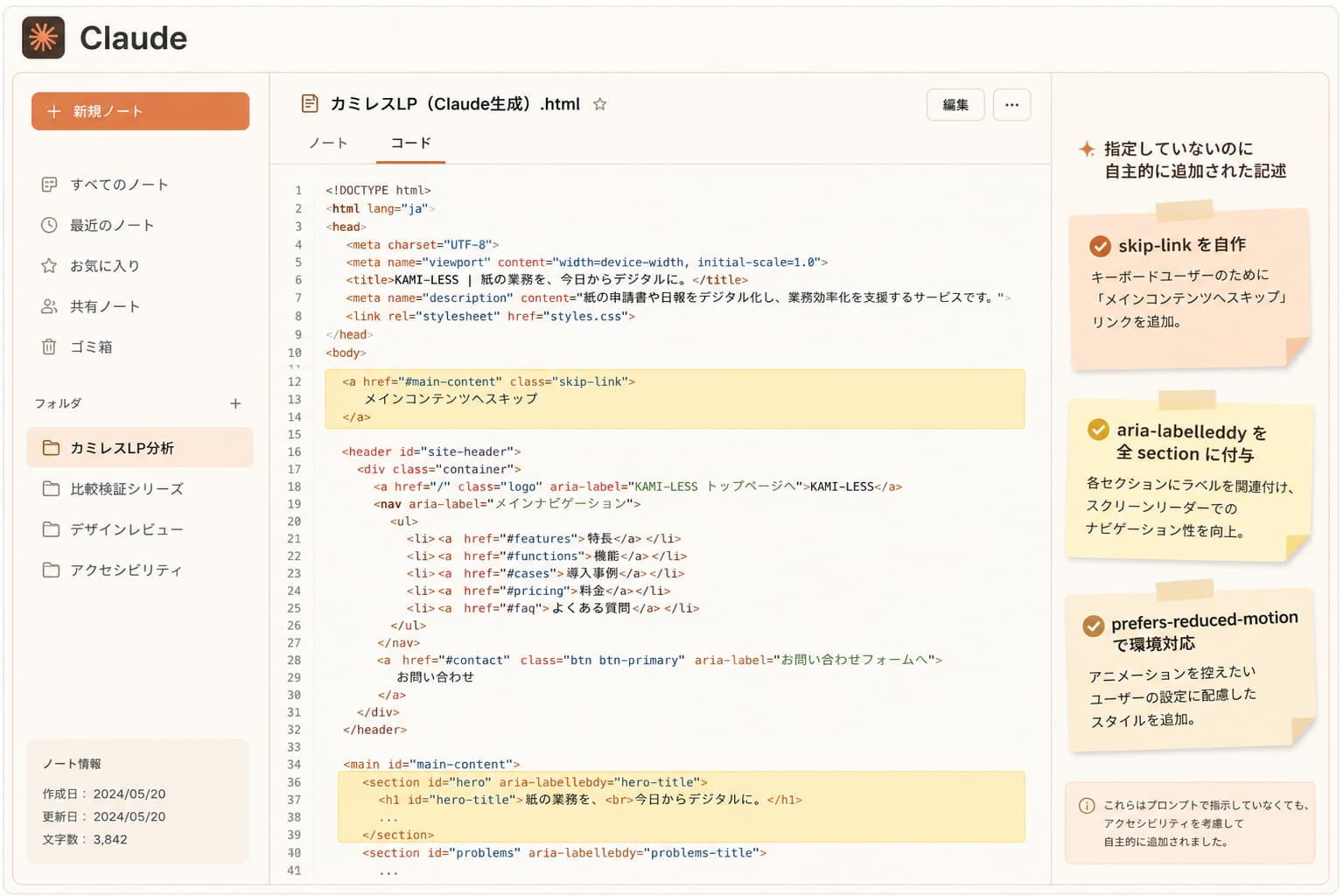Click the 更新日： 2024/05/20 line
The image size is (1343, 896).
[x=104, y=816]
